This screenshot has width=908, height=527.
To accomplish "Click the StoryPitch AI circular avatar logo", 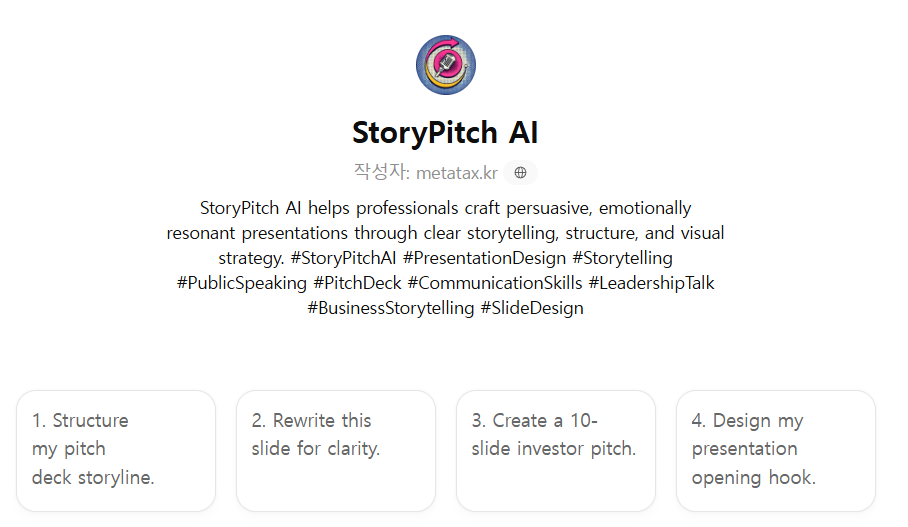I will tap(445, 65).
